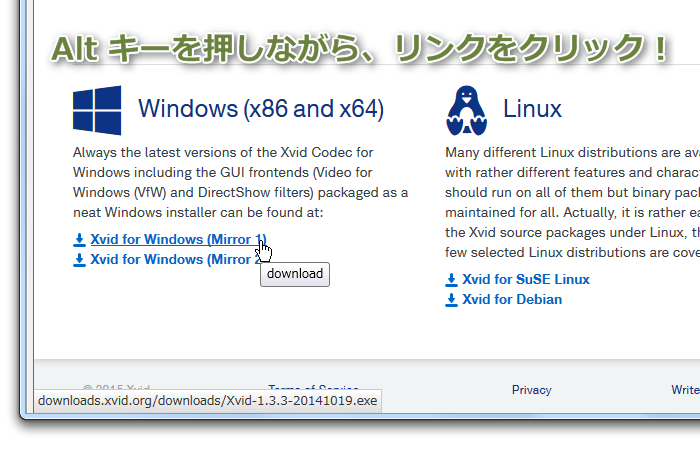Click download arrow icon beside Debian
700x450 pixels.
[x=451, y=300]
